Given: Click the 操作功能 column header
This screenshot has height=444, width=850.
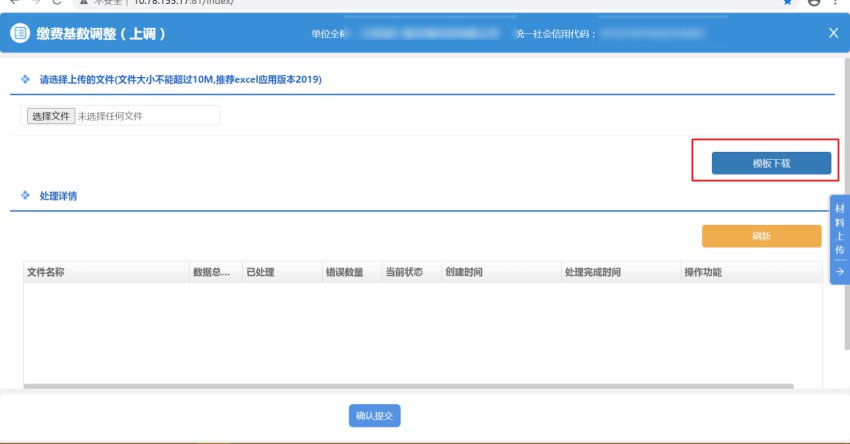Looking at the screenshot, I should tap(702, 272).
